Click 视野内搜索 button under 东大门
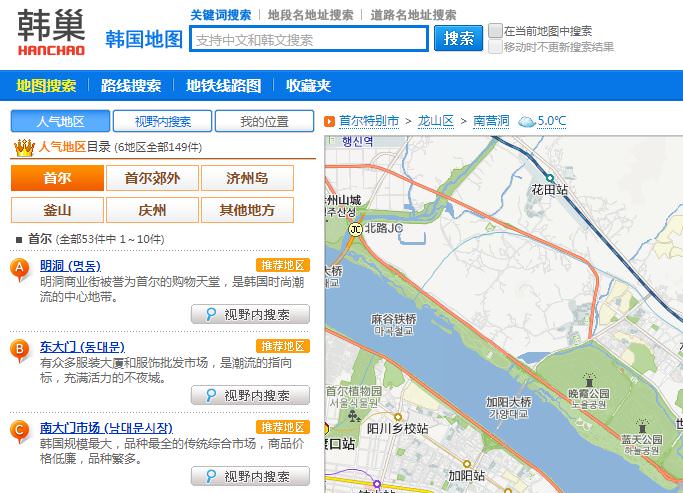The height and width of the screenshot is (493, 683). (x=250, y=395)
